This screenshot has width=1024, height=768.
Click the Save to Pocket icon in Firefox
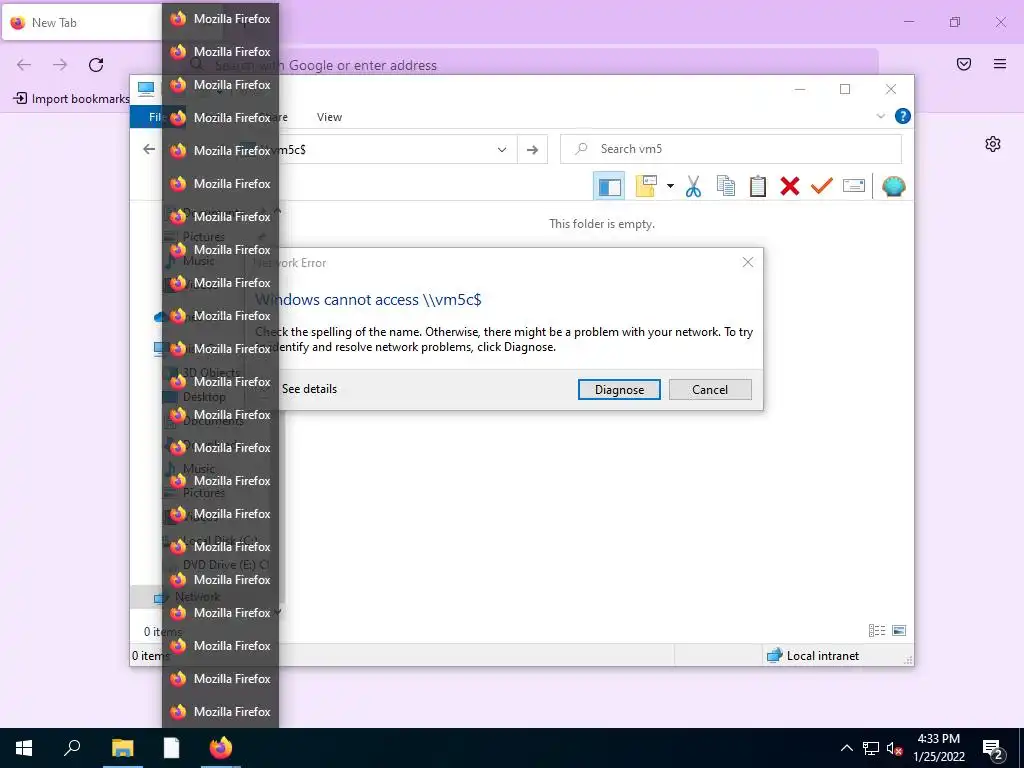pyautogui.click(x=964, y=64)
